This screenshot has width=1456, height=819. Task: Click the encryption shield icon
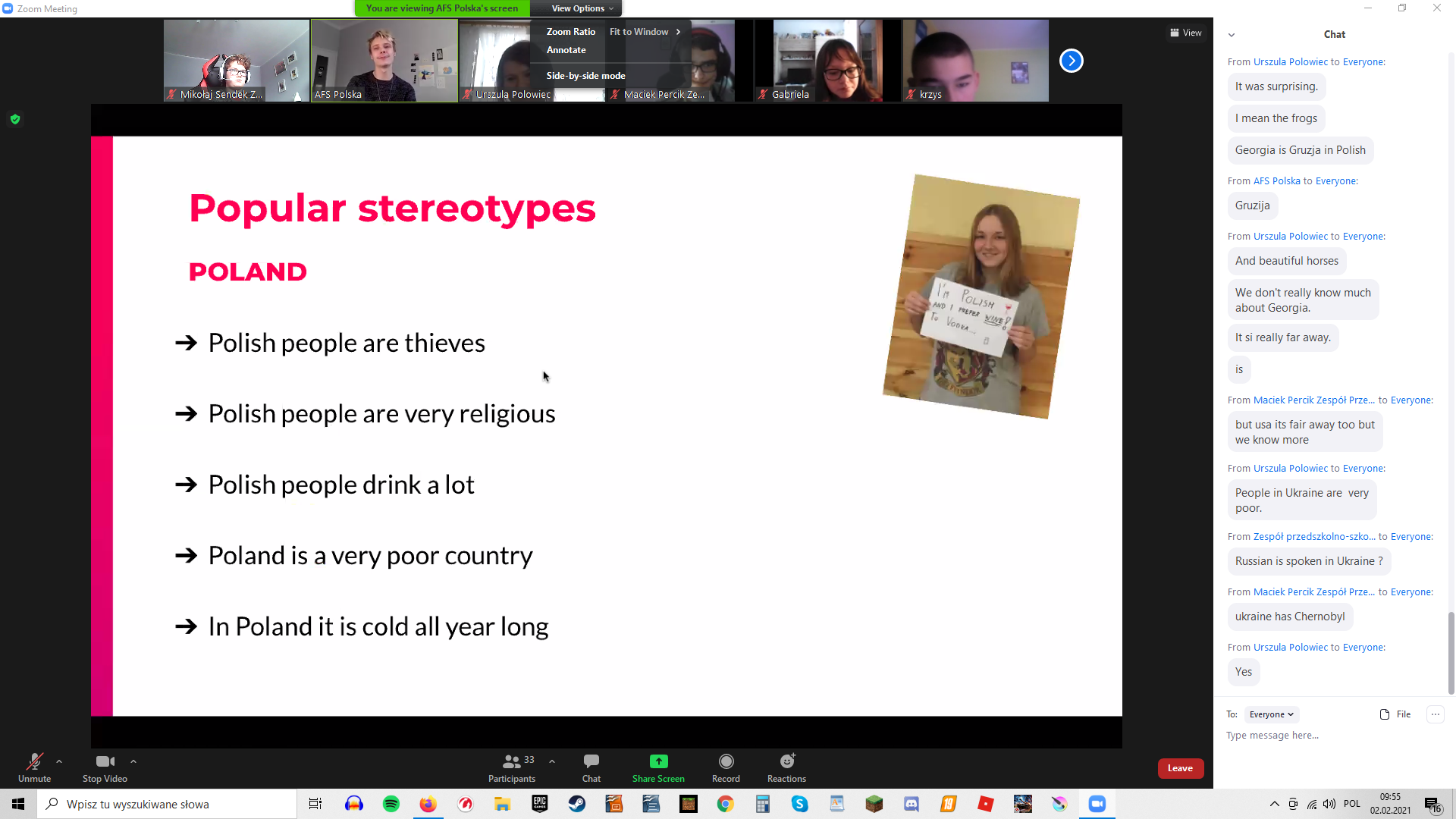[15, 119]
